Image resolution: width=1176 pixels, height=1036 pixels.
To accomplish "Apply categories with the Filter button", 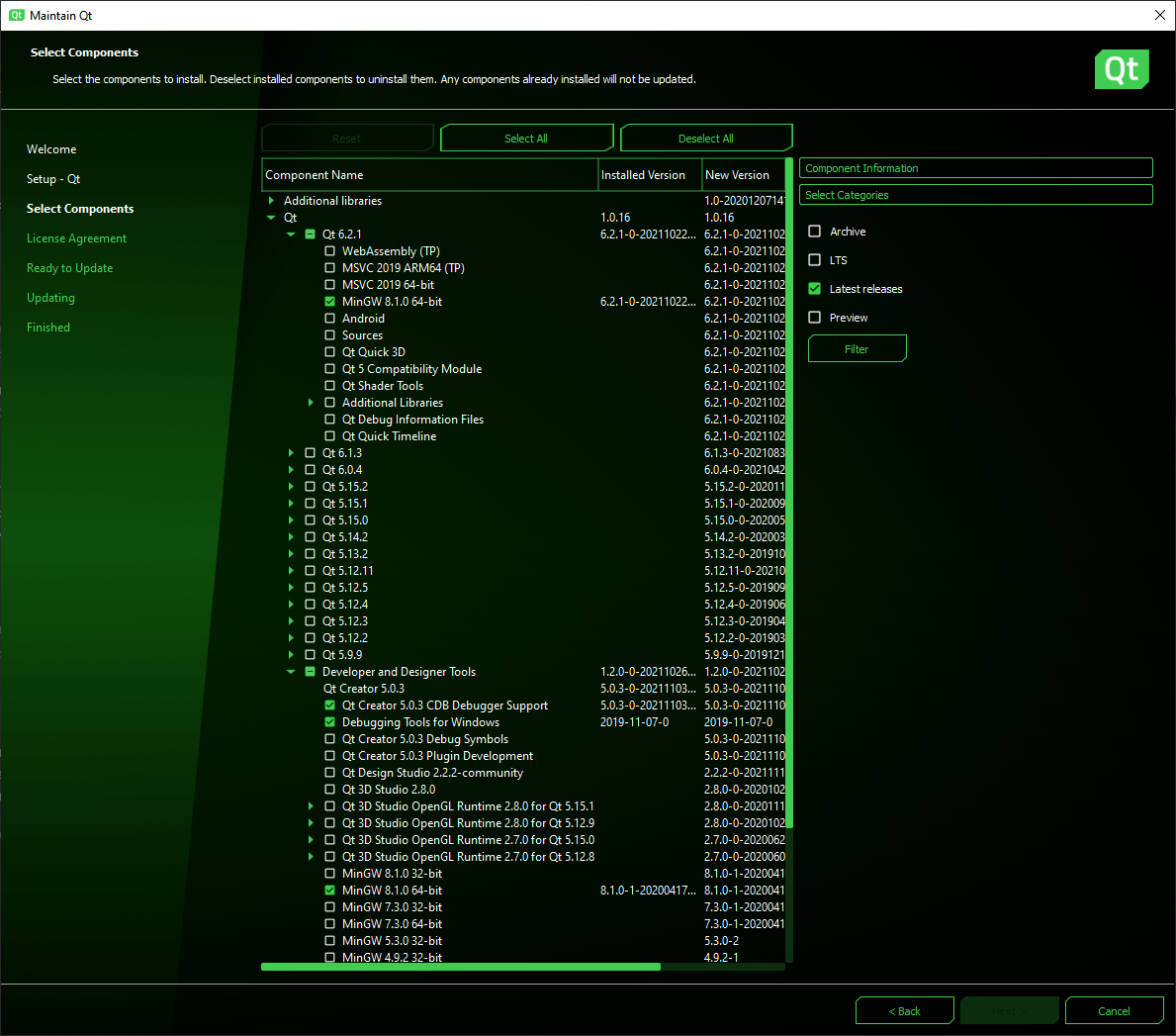I will point(858,349).
